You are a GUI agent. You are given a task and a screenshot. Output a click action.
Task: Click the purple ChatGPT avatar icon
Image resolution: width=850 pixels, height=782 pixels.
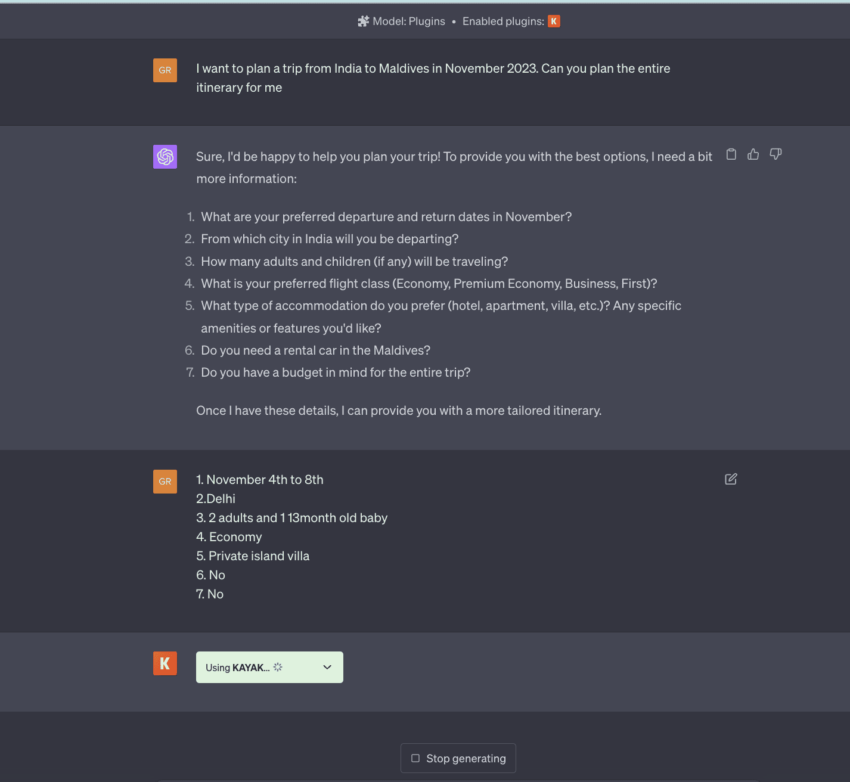pyautogui.click(x=165, y=157)
